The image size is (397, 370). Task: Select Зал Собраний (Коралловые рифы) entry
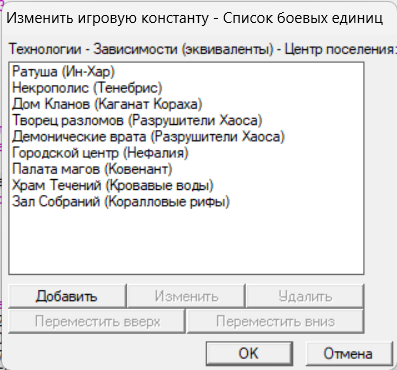[121, 202]
